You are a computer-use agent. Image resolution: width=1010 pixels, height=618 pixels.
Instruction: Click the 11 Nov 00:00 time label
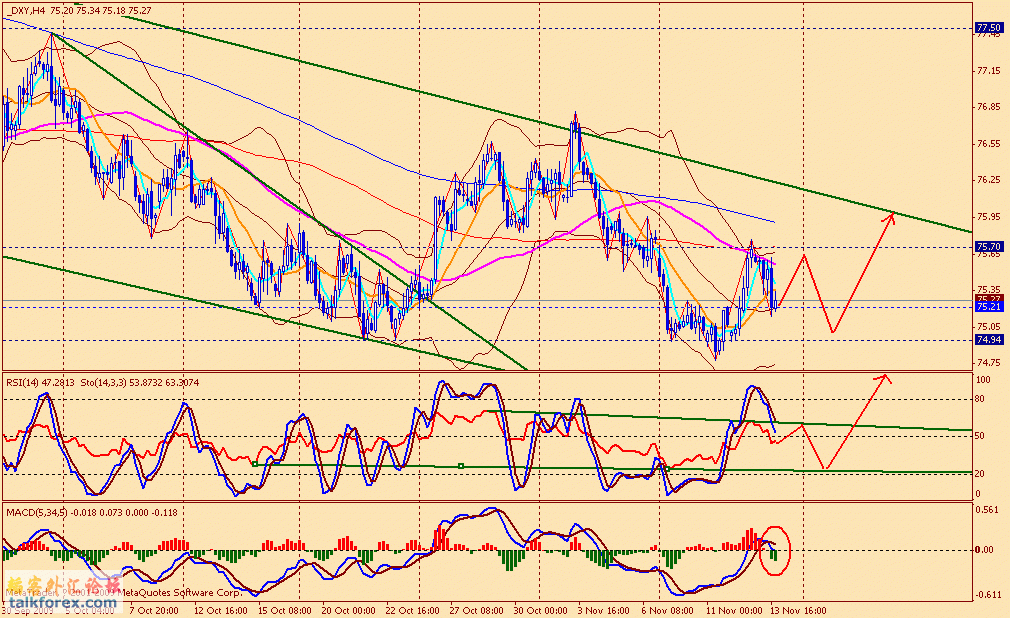tap(733, 610)
